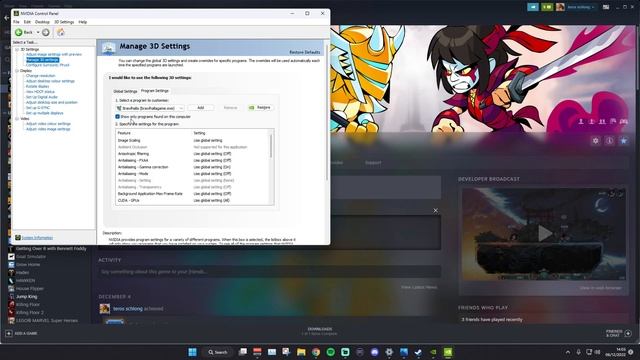Open Configure Surround, PhysX
The height and width of the screenshot is (360, 640).
pyautogui.click(x=48, y=65)
